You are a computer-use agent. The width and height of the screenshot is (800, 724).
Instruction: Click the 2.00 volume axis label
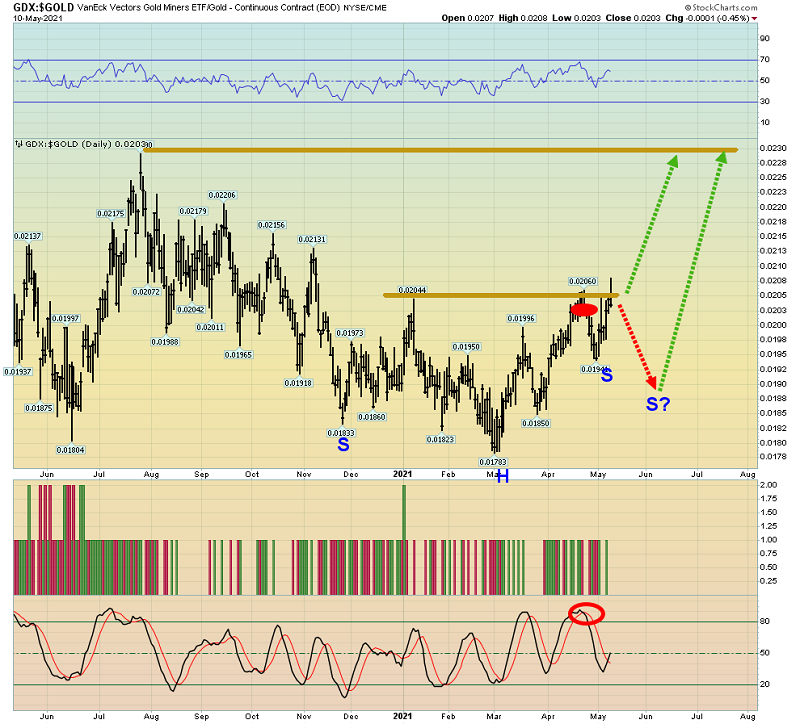768,485
